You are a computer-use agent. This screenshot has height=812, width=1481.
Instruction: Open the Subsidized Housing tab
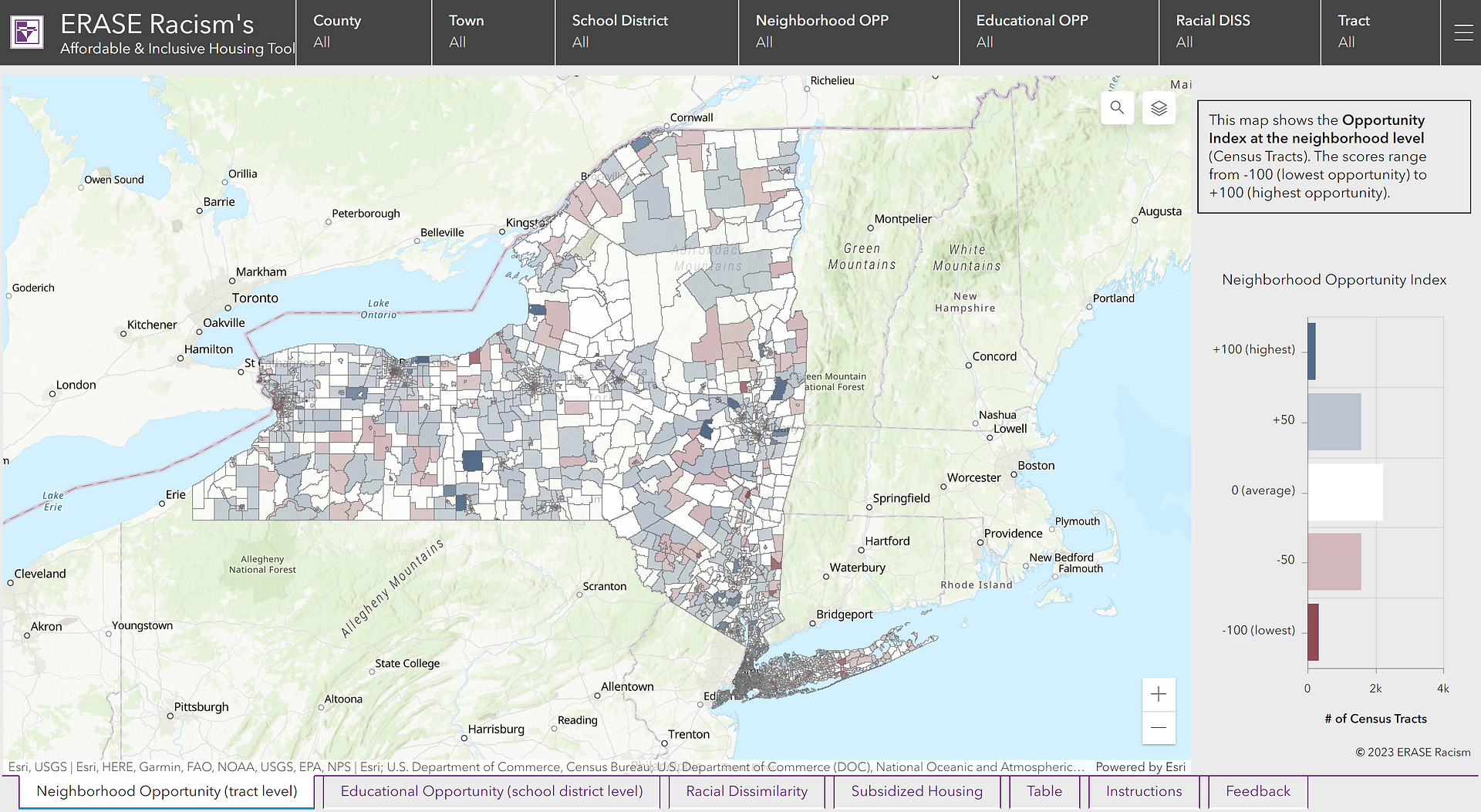pyautogui.click(x=917, y=792)
